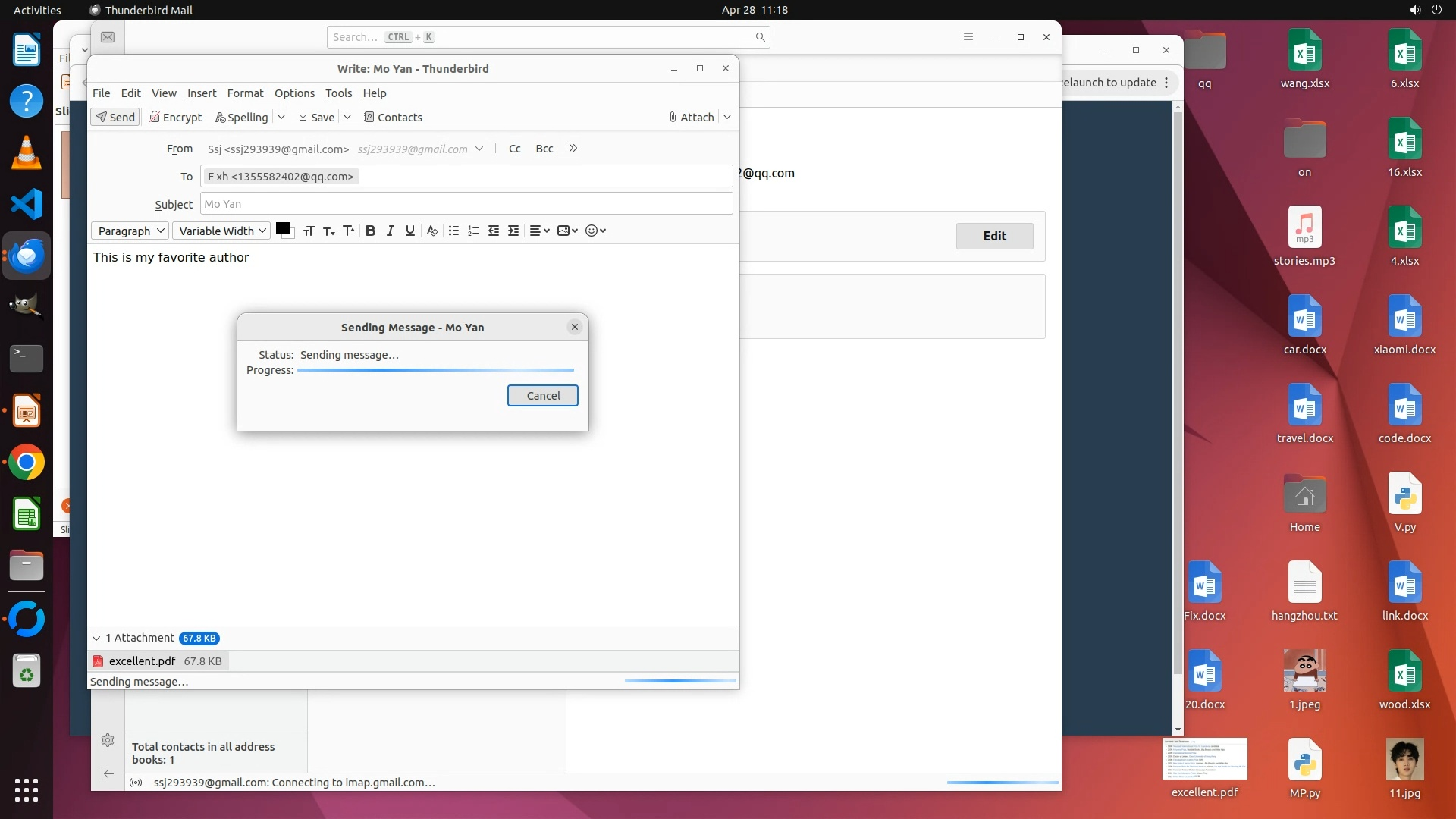Click the black text color swatch
The width and height of the screenshot is (1456, 819).
point(282,228)
